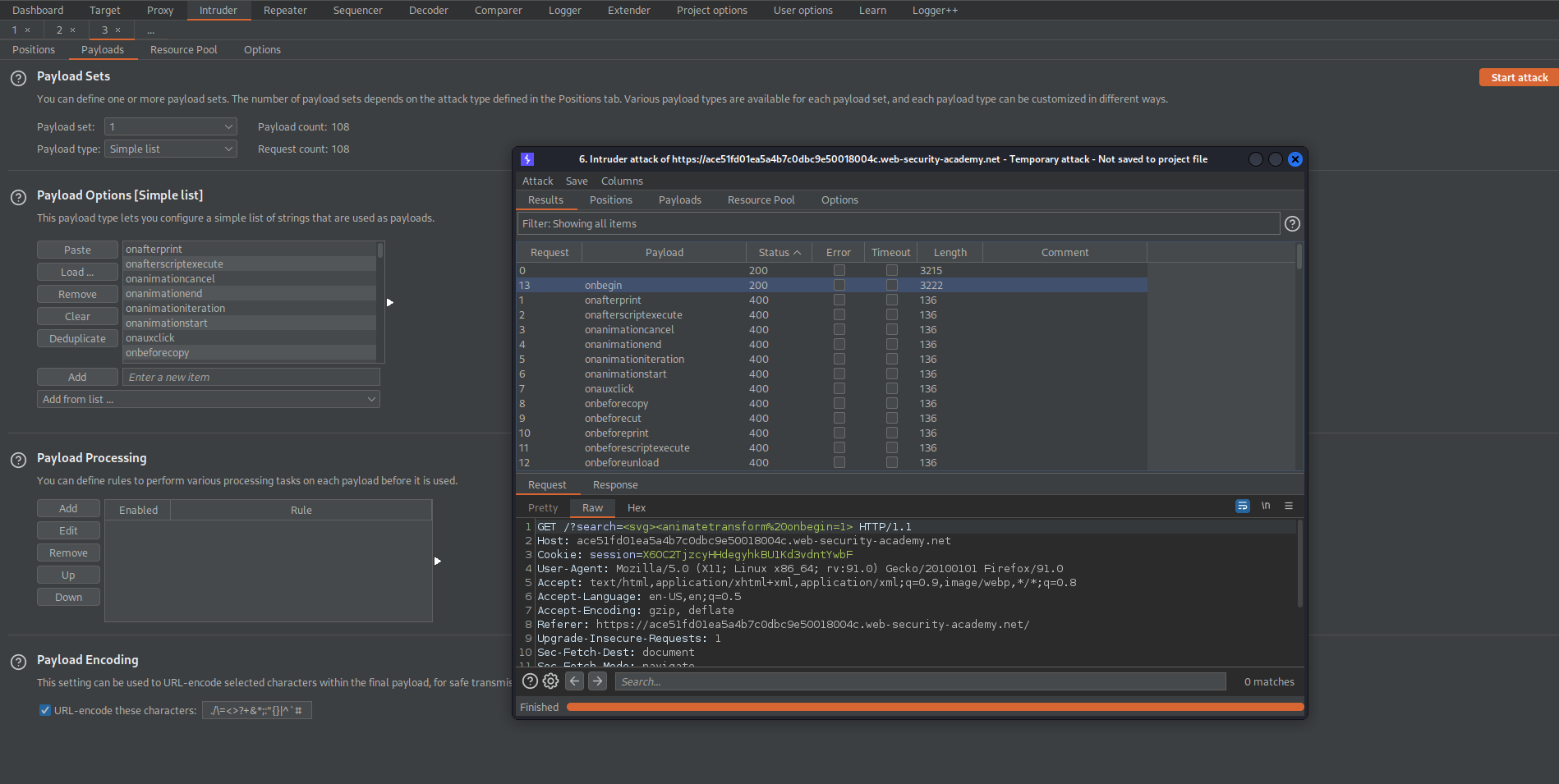Click results Filter bar
The width and height of the screenshot is (1559, 784).
tap(898, 223)
